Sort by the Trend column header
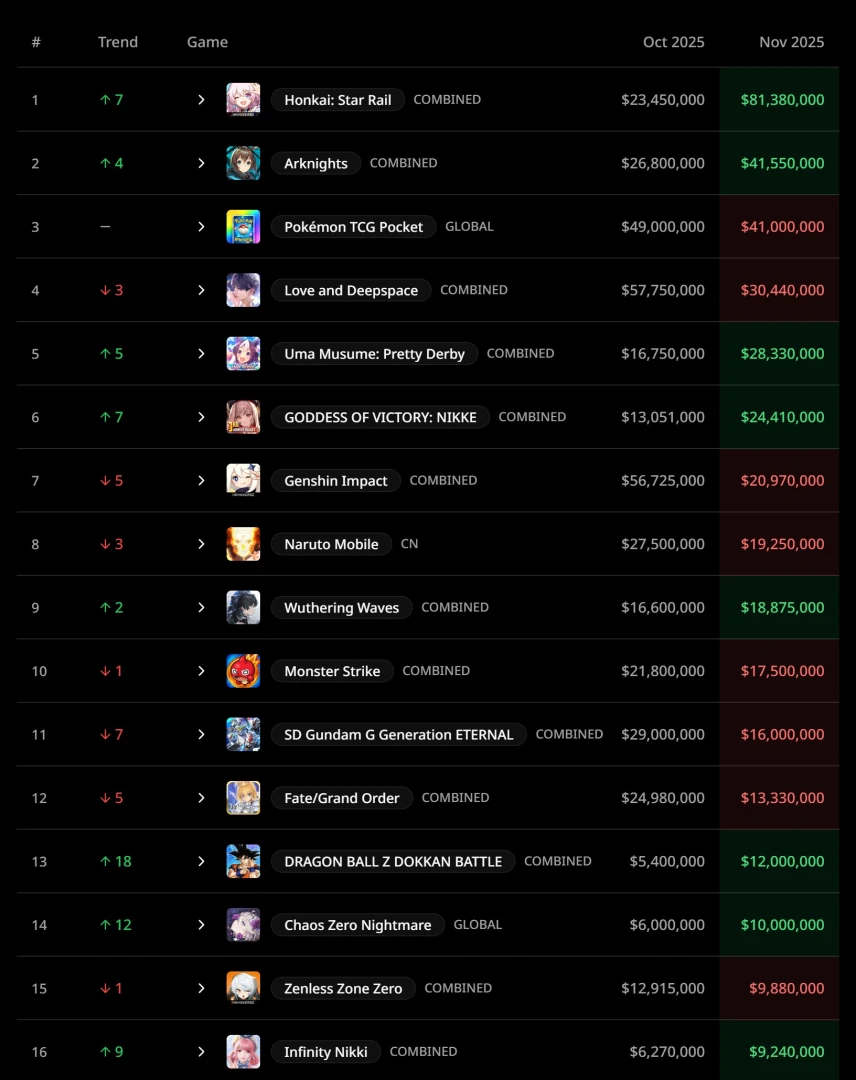This screenshot has width=856, height=1080. [118, 42]
